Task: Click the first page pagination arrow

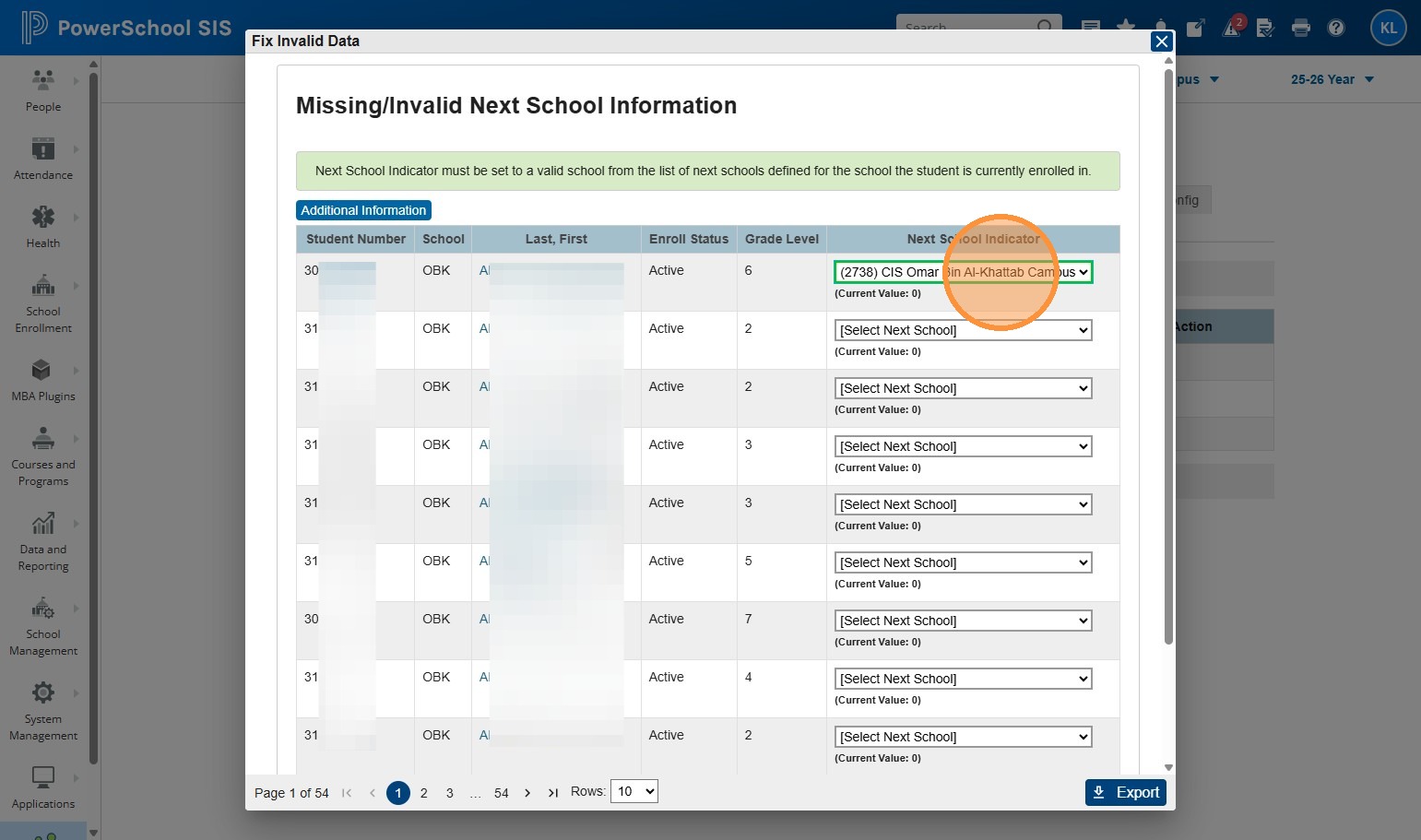Action: coord(347,793)
